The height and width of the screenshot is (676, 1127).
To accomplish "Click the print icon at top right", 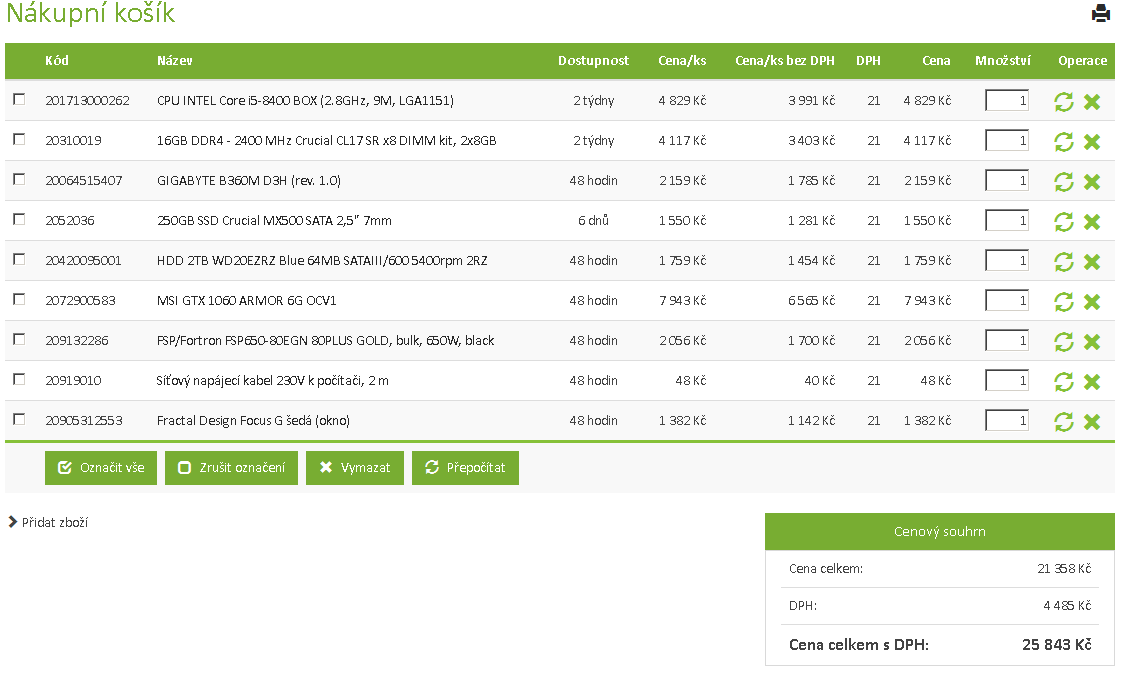I will coord(1100,13).
